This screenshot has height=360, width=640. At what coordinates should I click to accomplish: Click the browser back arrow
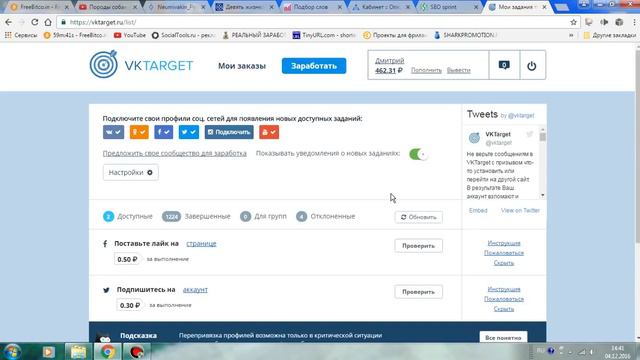point(9,22)
